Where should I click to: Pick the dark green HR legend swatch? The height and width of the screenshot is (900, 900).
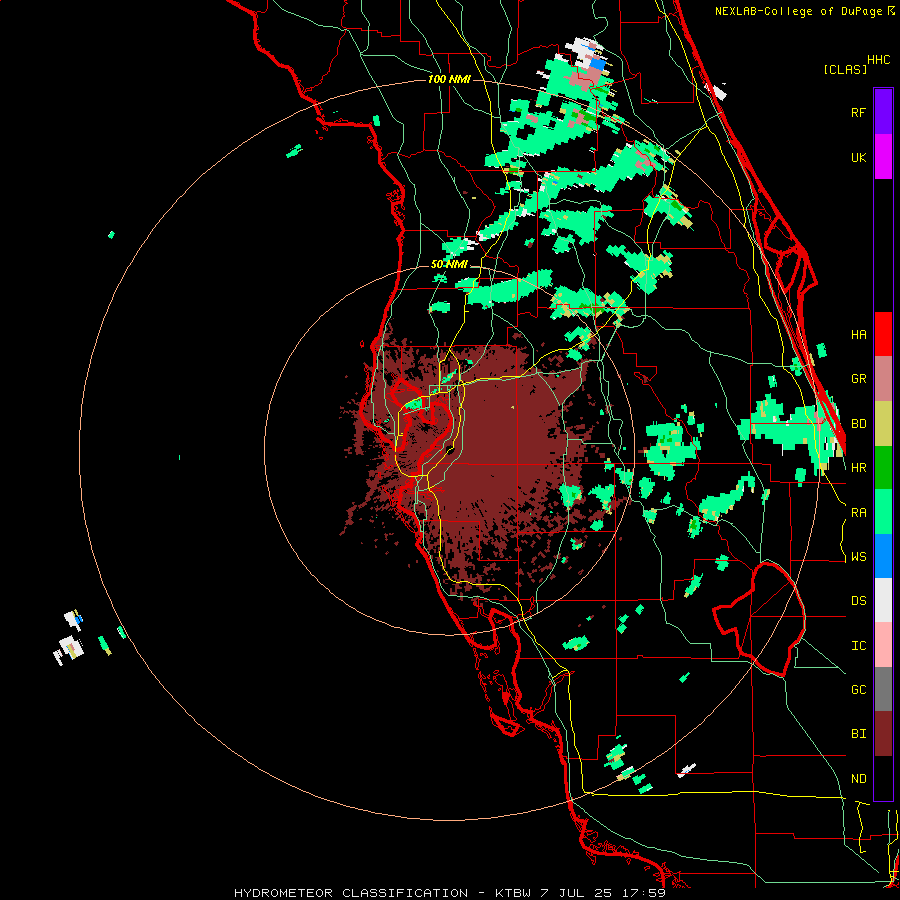(883, 467)
